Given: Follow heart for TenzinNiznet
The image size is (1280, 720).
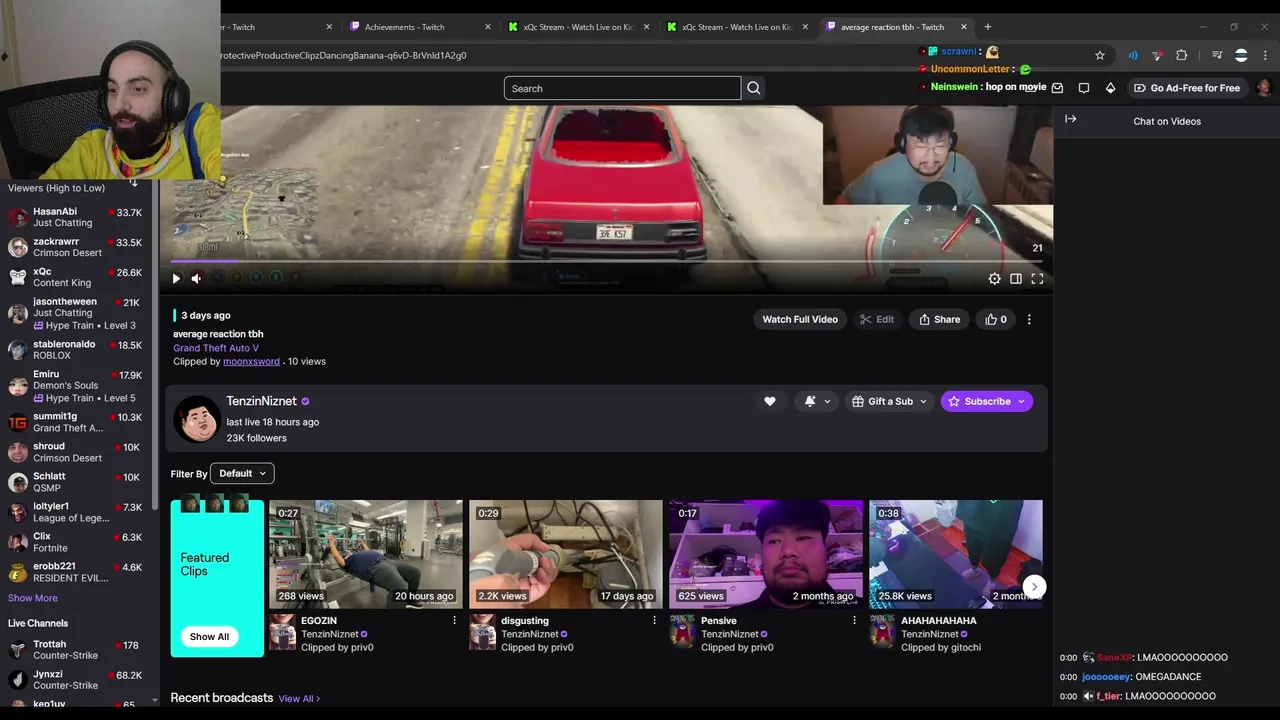Looking at the screenshot, I should pyautogui.click(x=770, y=401).
